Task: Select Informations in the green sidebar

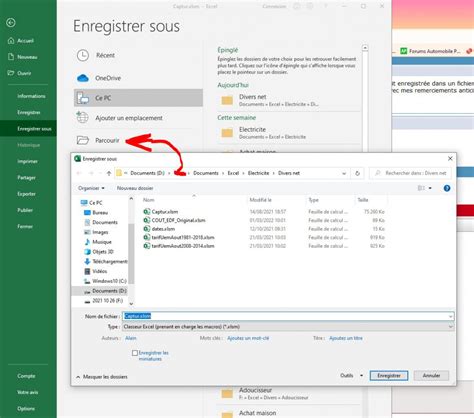Action: (x=31, y=96)
